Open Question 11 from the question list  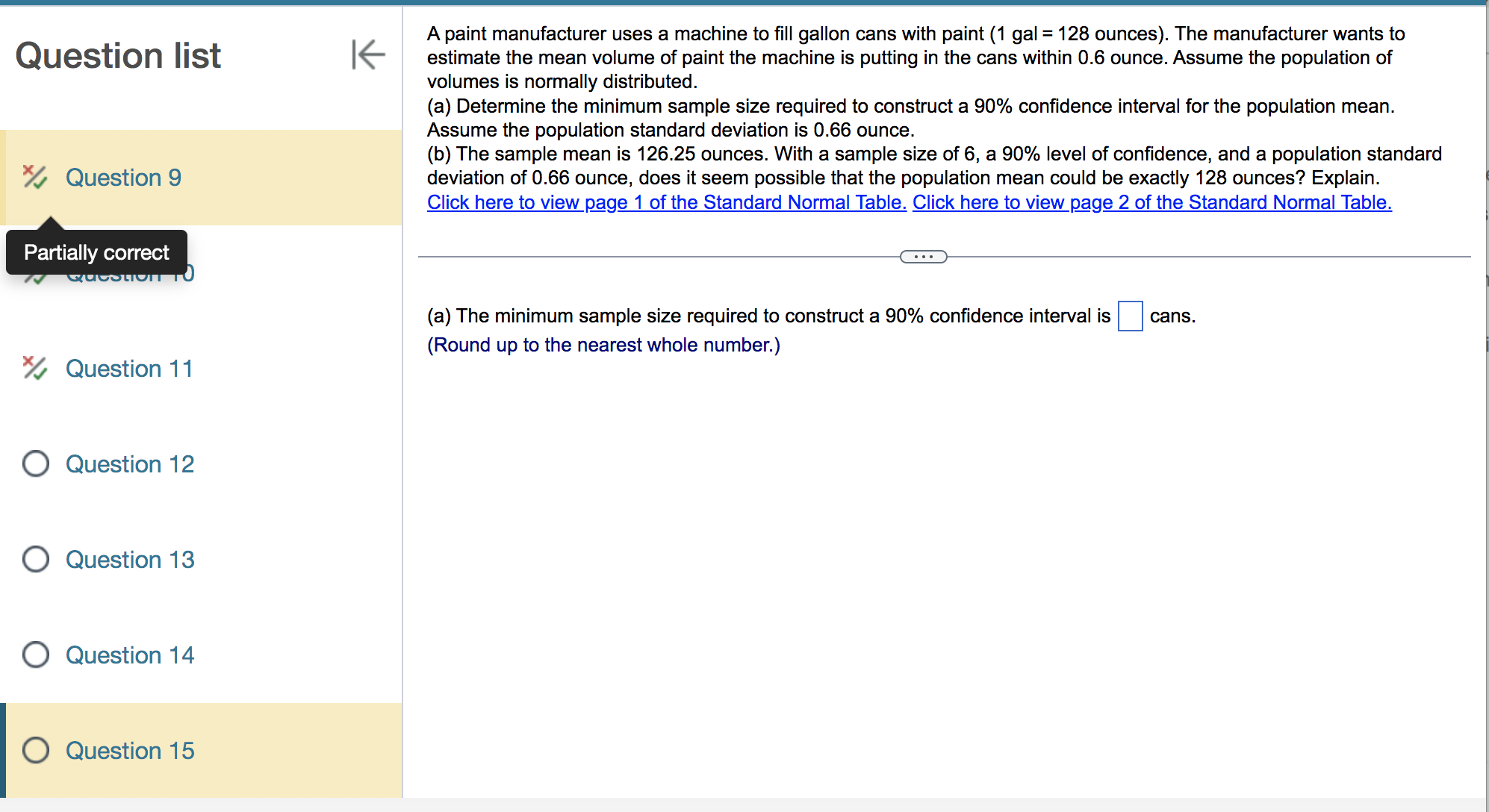coord(128,368)
